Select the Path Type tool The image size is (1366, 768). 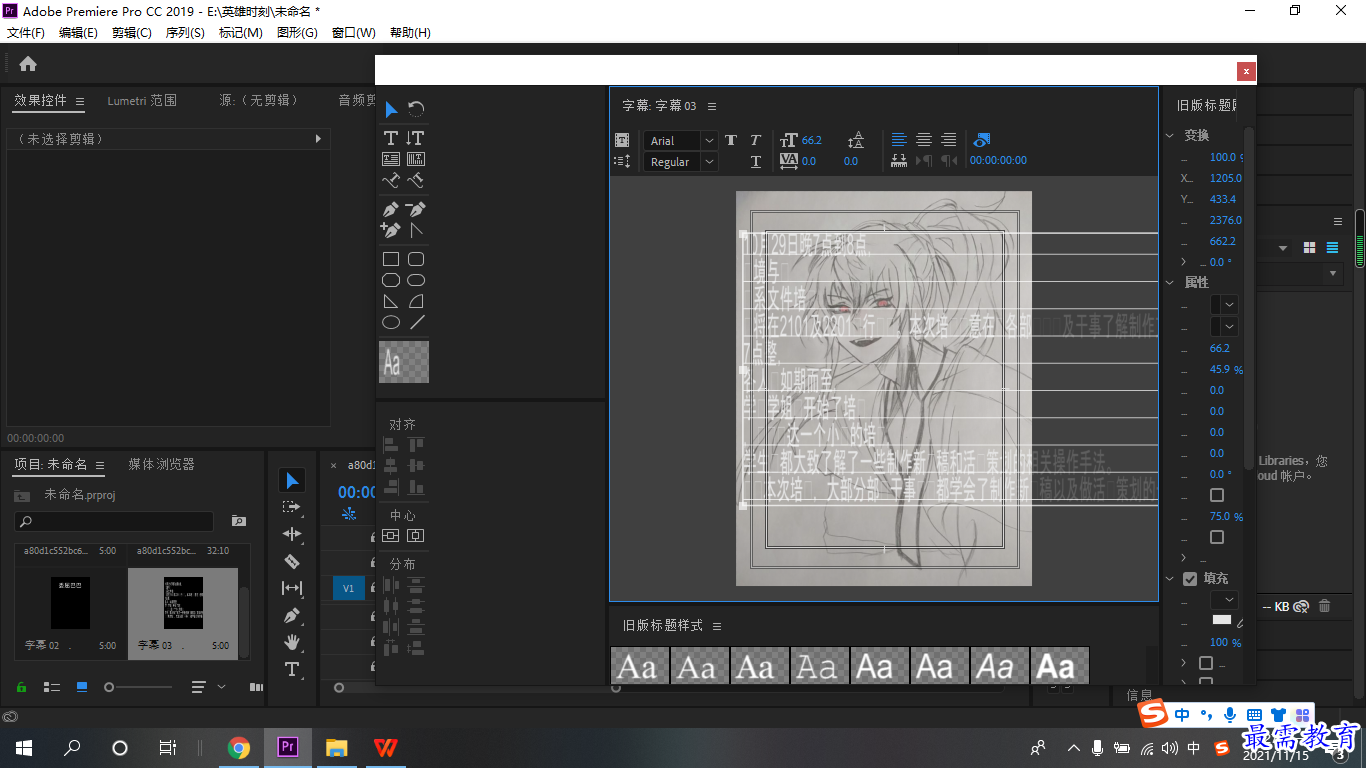pos(391,181)
